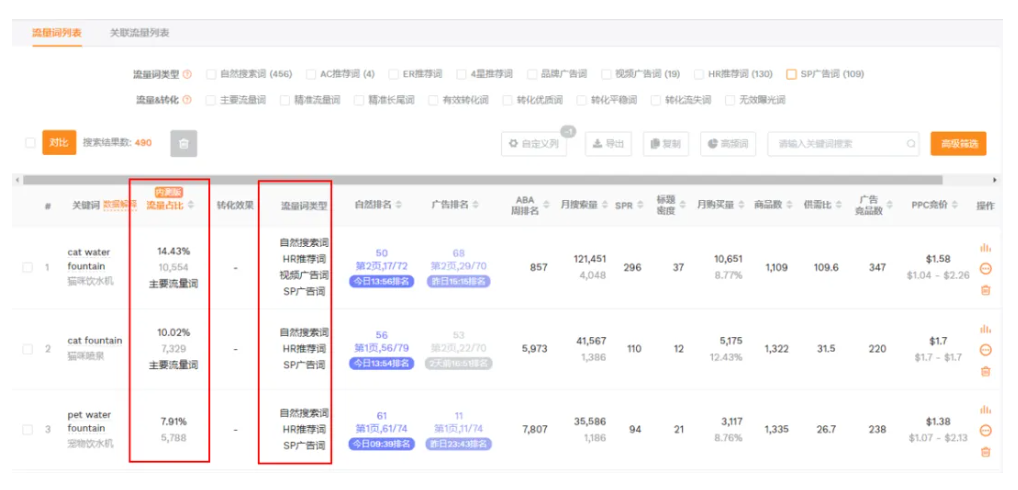This screenshot has height=490, width=1018.
Task: Click keyword text cat water fountain
Action: pos(89,259)
